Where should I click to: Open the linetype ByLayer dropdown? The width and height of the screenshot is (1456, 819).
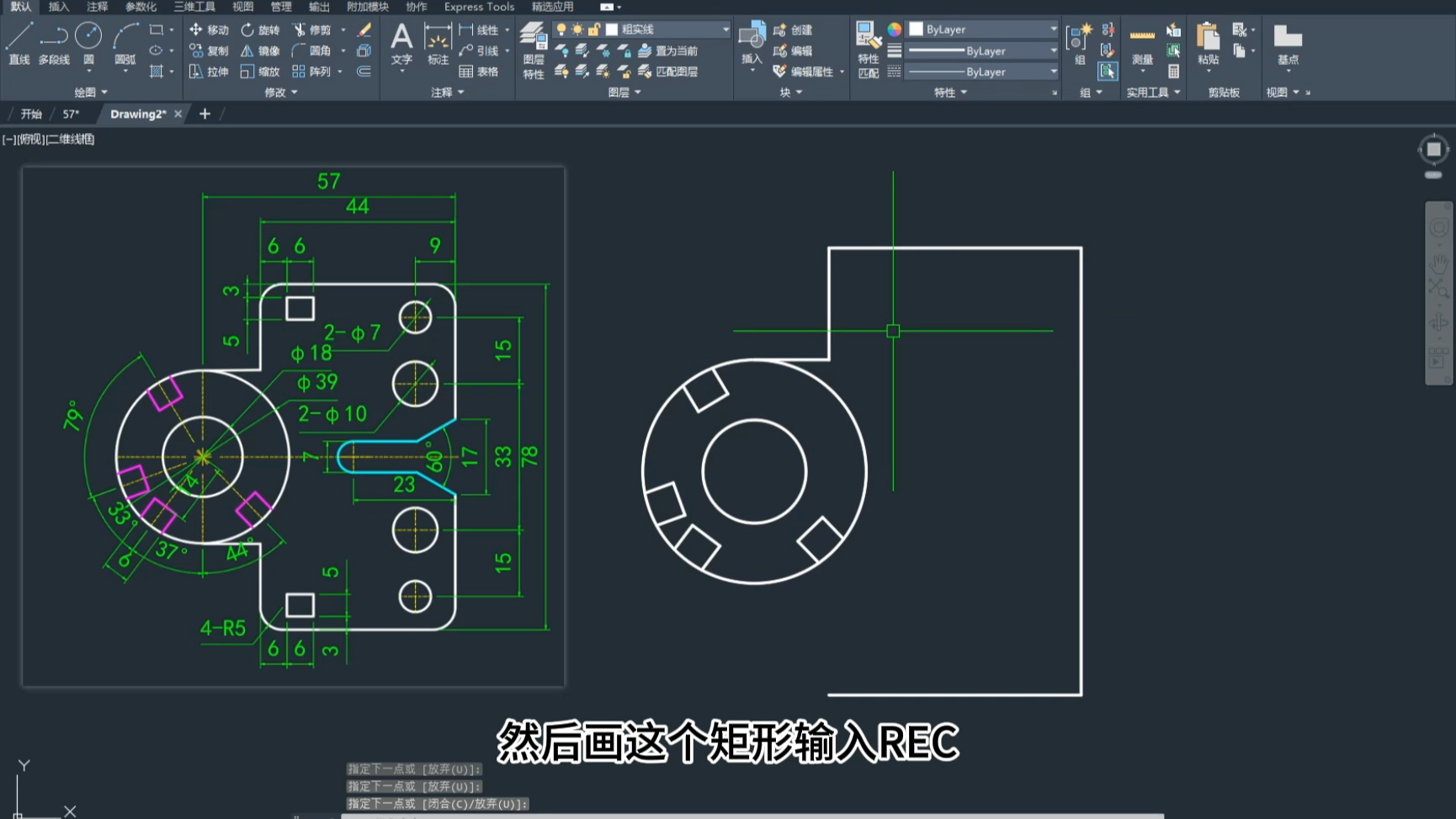click(982, 72)
